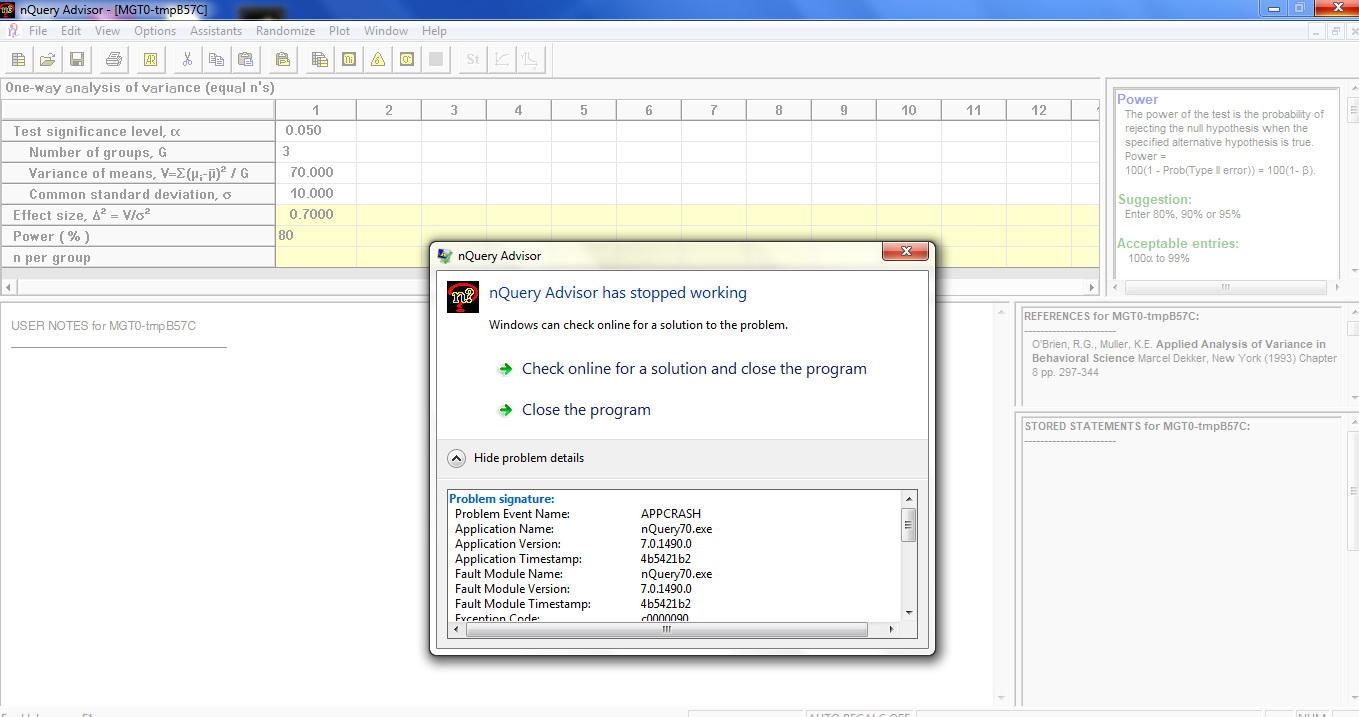The image size is (1359, 717).
Task: Click column header 12
Action: click(1039, 110)
